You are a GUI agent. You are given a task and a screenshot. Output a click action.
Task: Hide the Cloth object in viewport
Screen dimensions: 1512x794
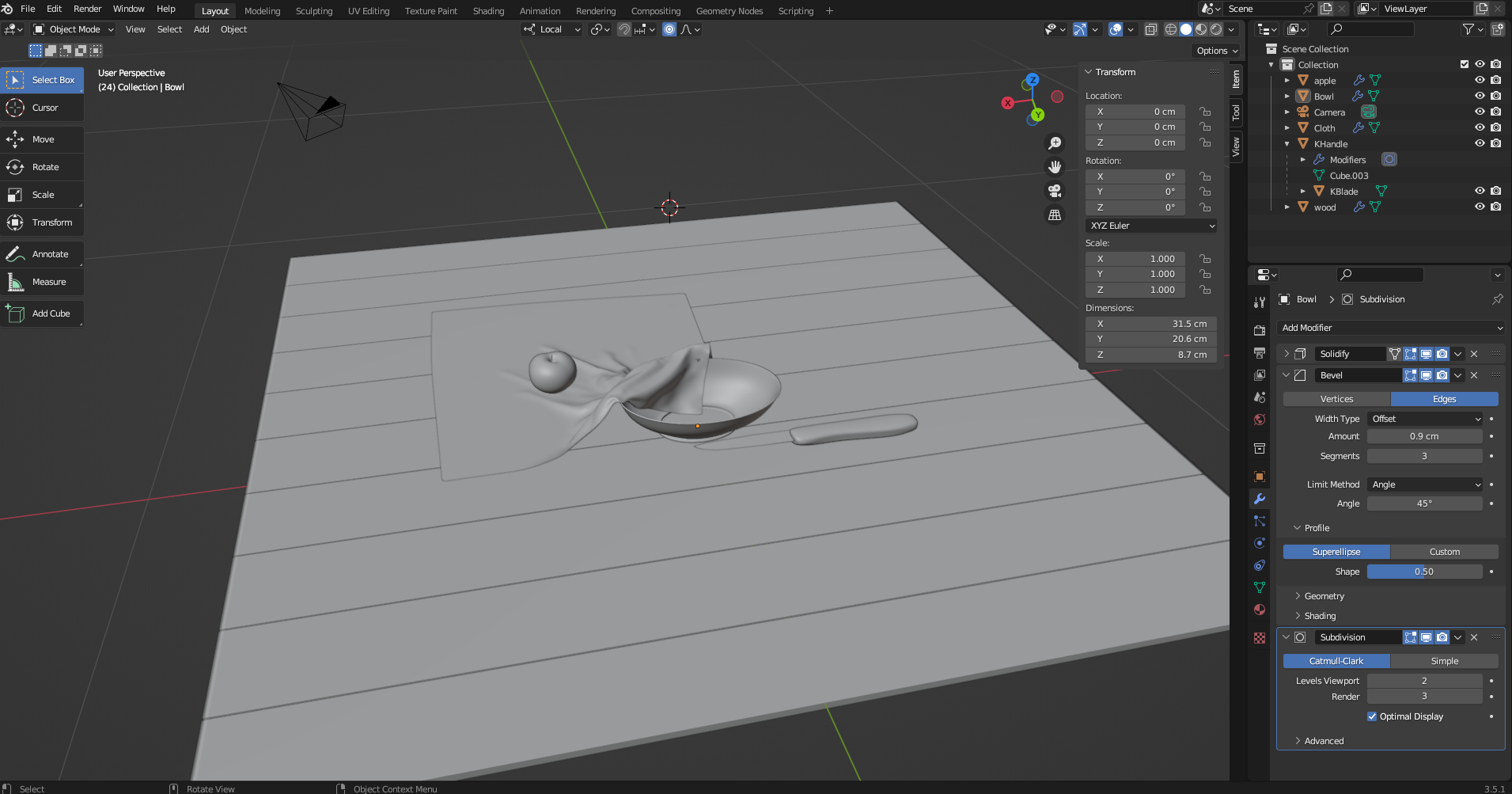coord(1480,127)
